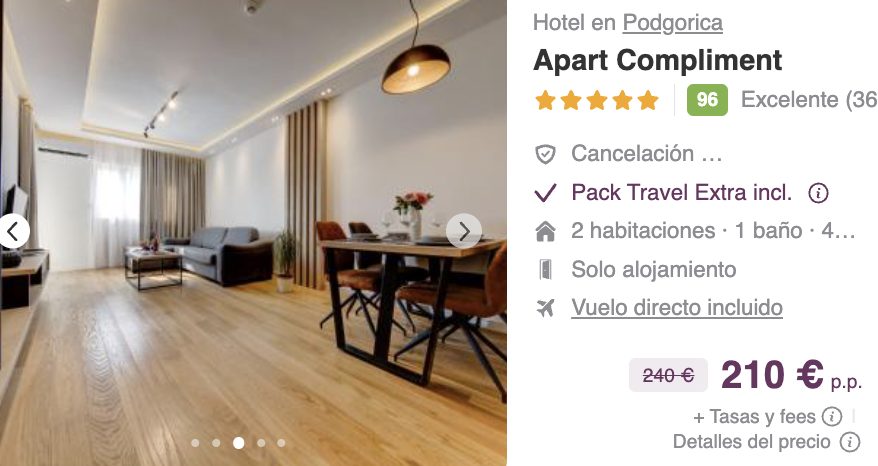The image size is (878, 466).
Task: Click the Detalles del precio text
Action: 751,442
